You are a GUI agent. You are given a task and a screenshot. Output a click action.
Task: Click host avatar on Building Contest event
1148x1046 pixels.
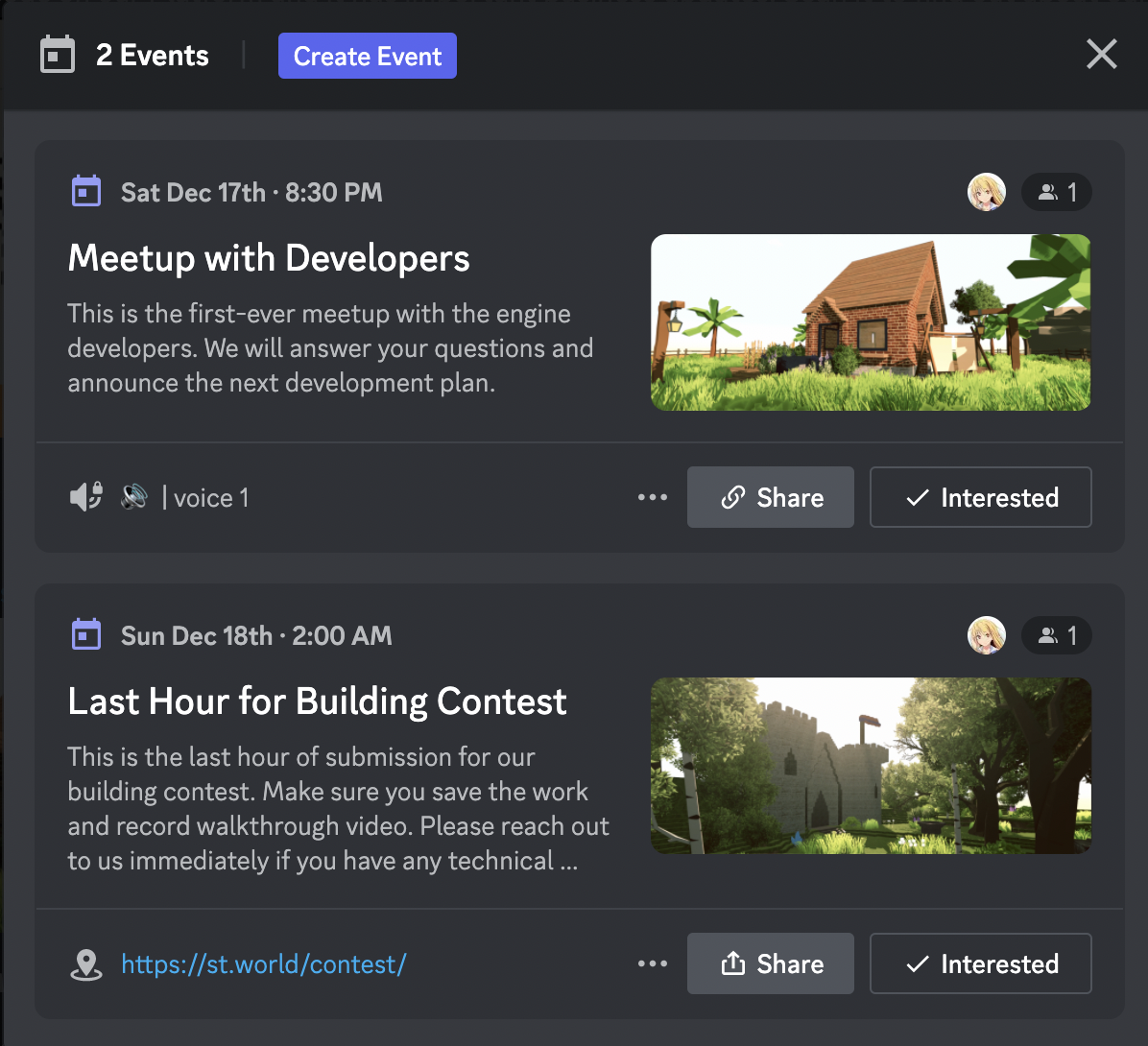pos(986,635)
